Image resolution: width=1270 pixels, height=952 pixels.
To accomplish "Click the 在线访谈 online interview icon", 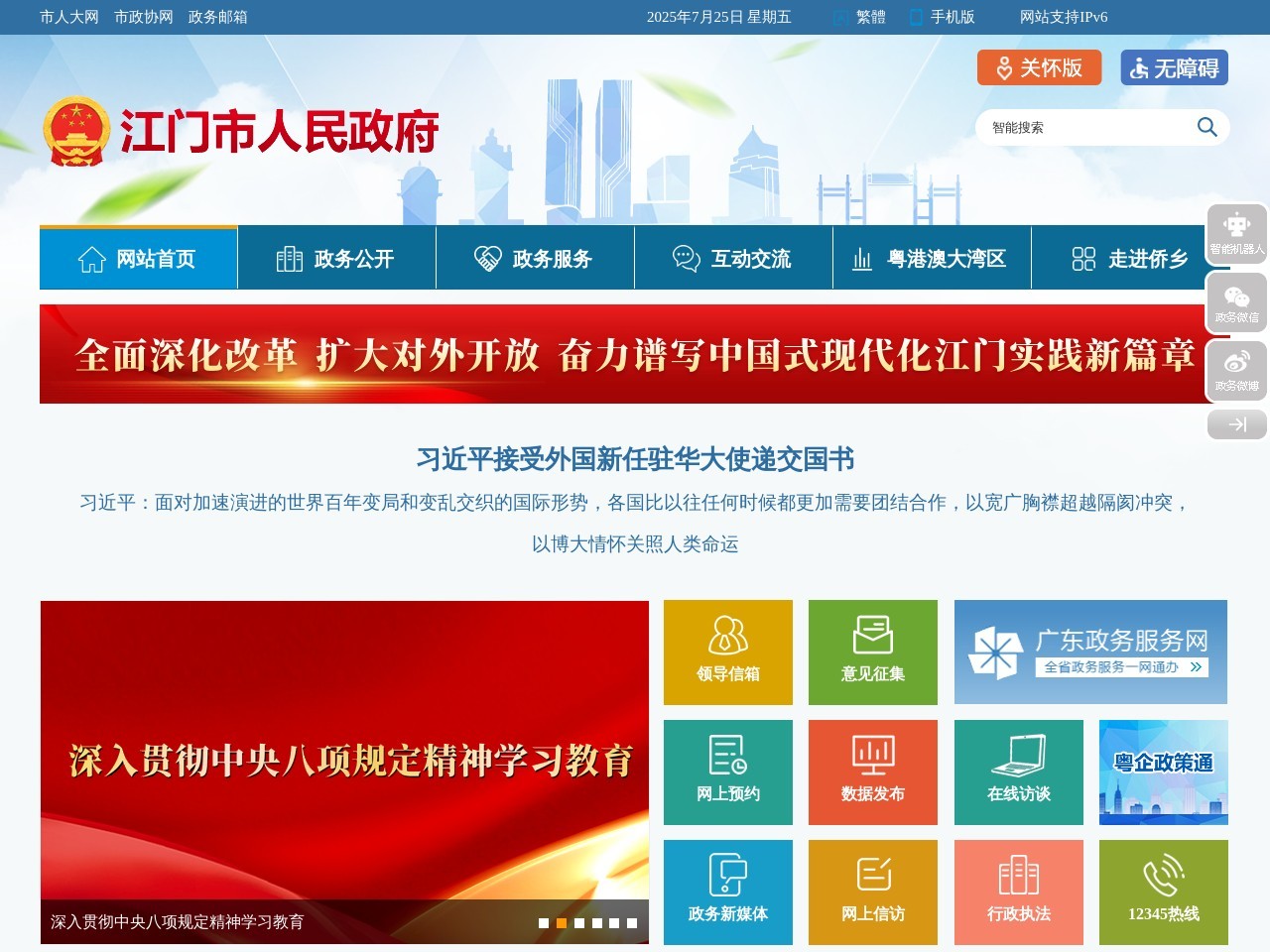I will coord(1018,772).
